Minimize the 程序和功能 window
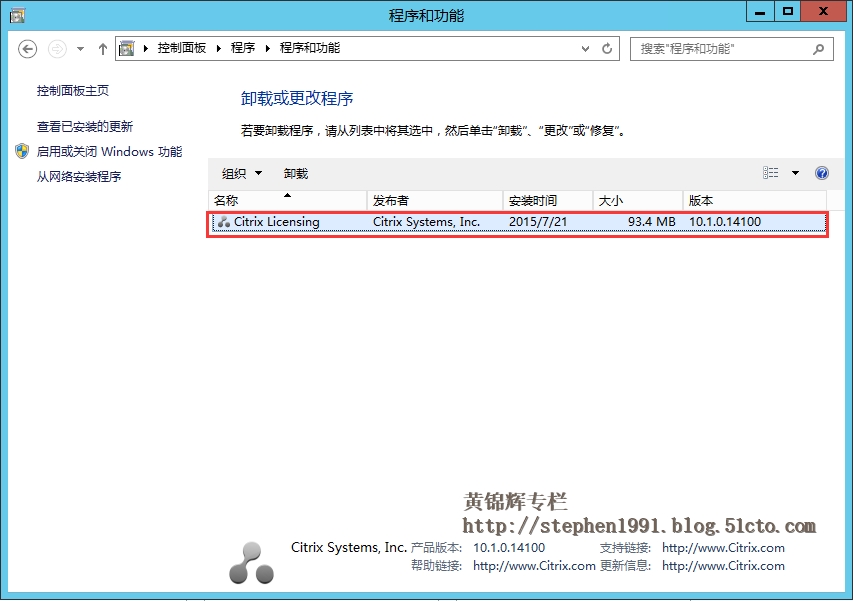This screenshot has height=601, width=853. (x=760, y=11)
